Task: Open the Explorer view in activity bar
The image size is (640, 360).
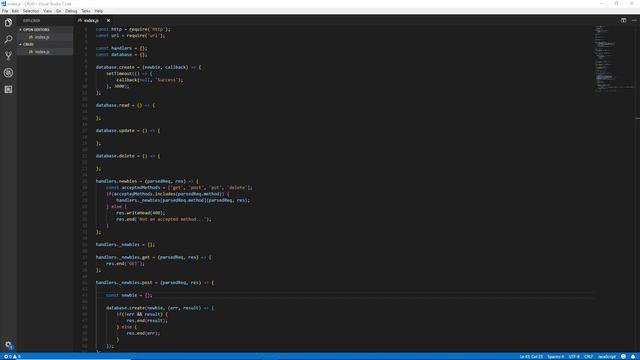Action: click(x=8, y=22)
